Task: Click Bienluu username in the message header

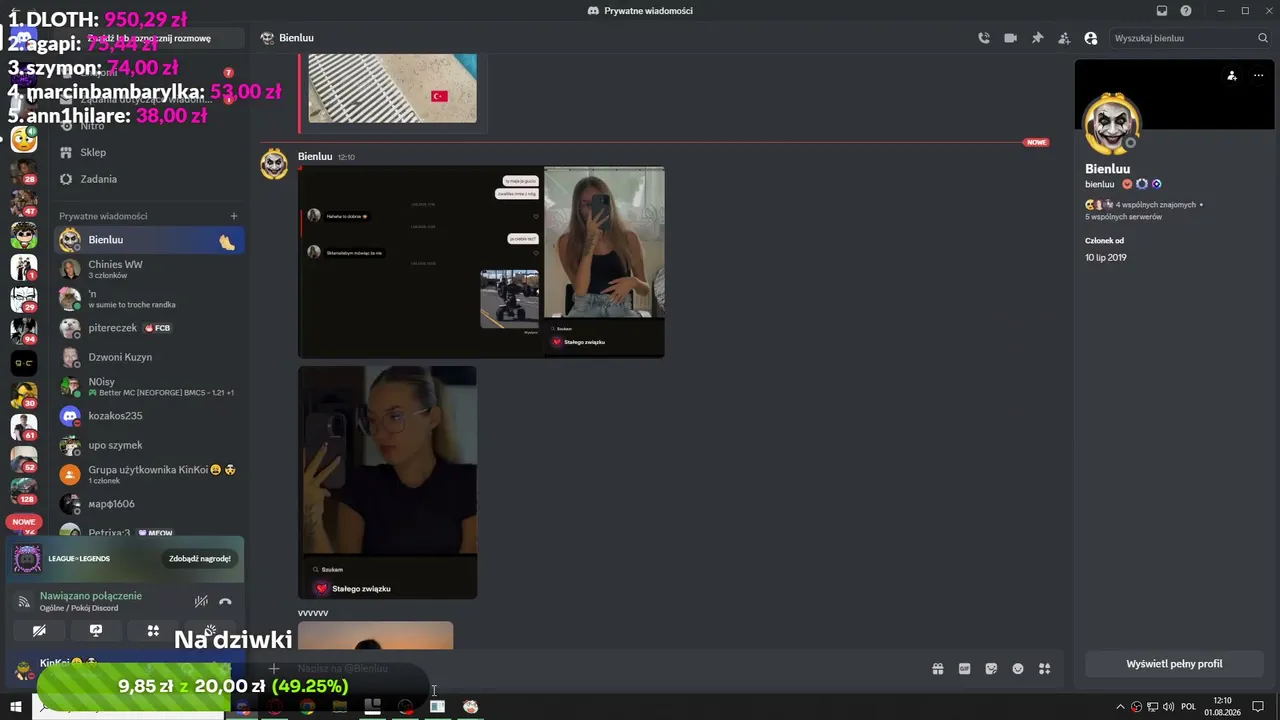Action: point(315,156)
